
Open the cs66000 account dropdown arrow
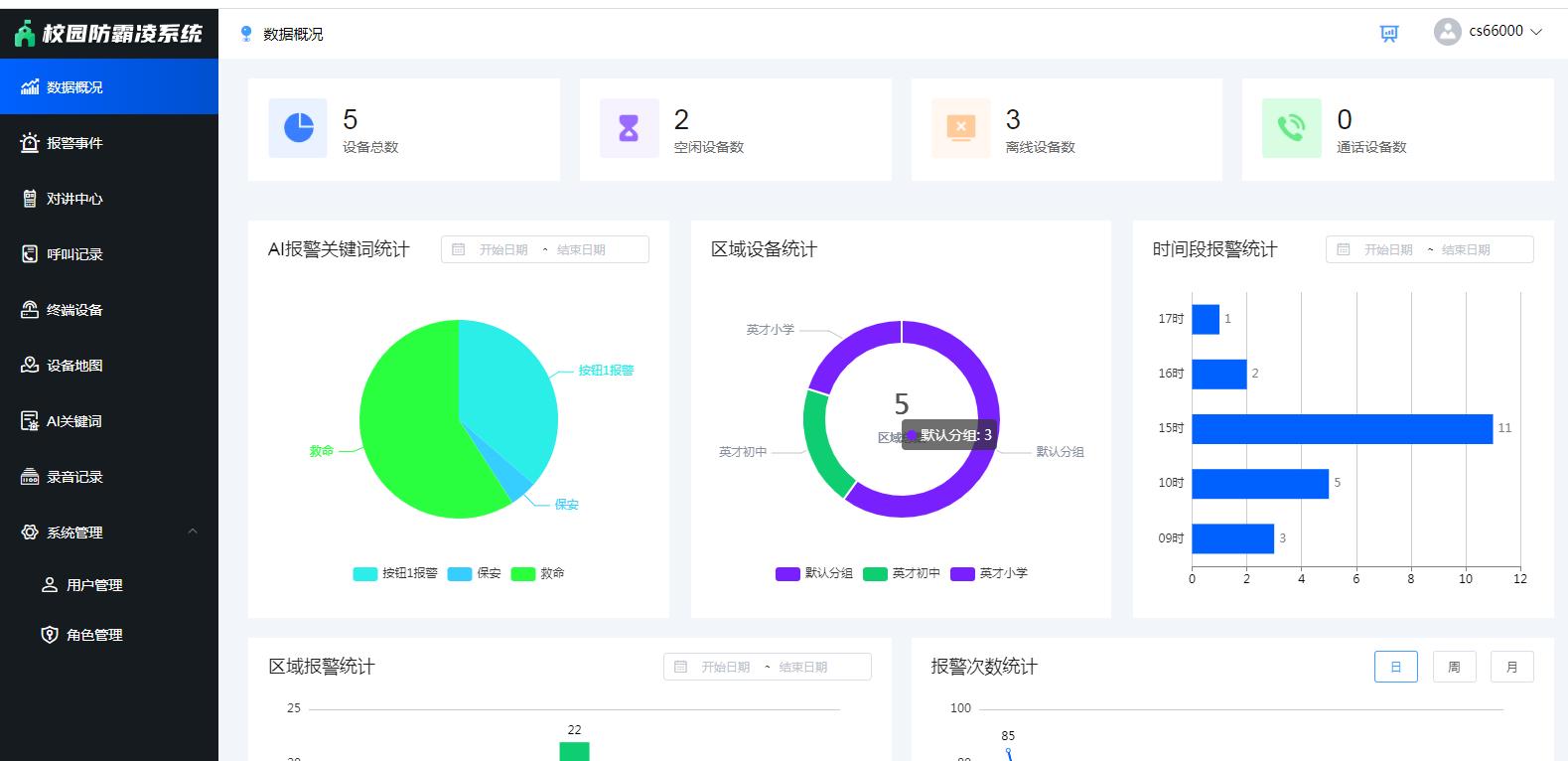[x=1536, y=32]
